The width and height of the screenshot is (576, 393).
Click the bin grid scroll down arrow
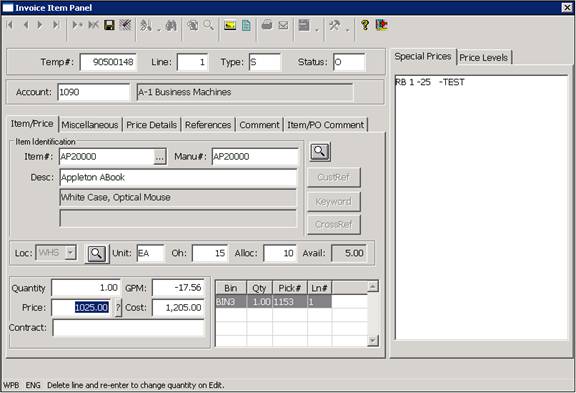pos(373,340)
